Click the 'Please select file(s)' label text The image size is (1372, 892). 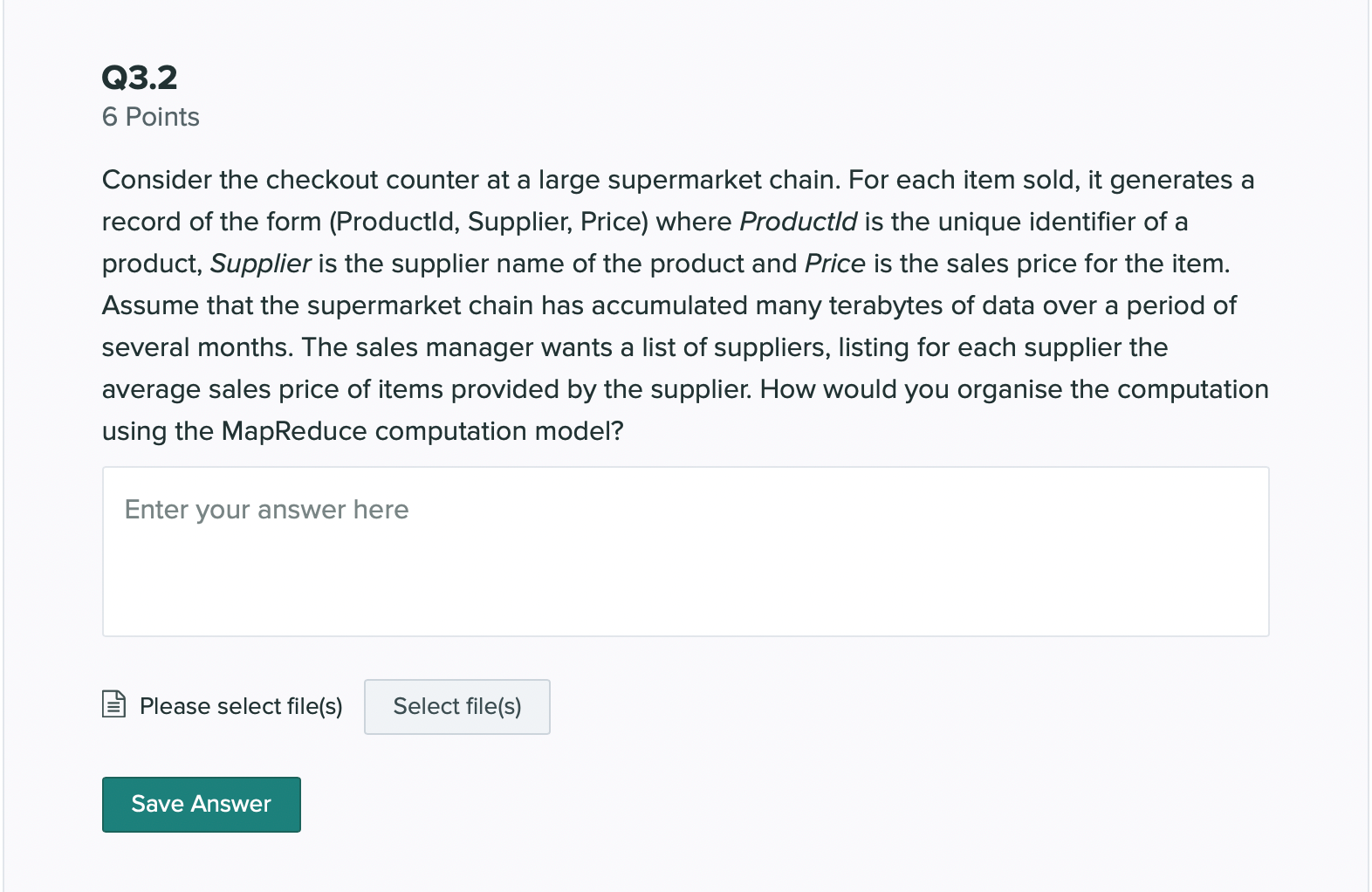pos(241,706)
